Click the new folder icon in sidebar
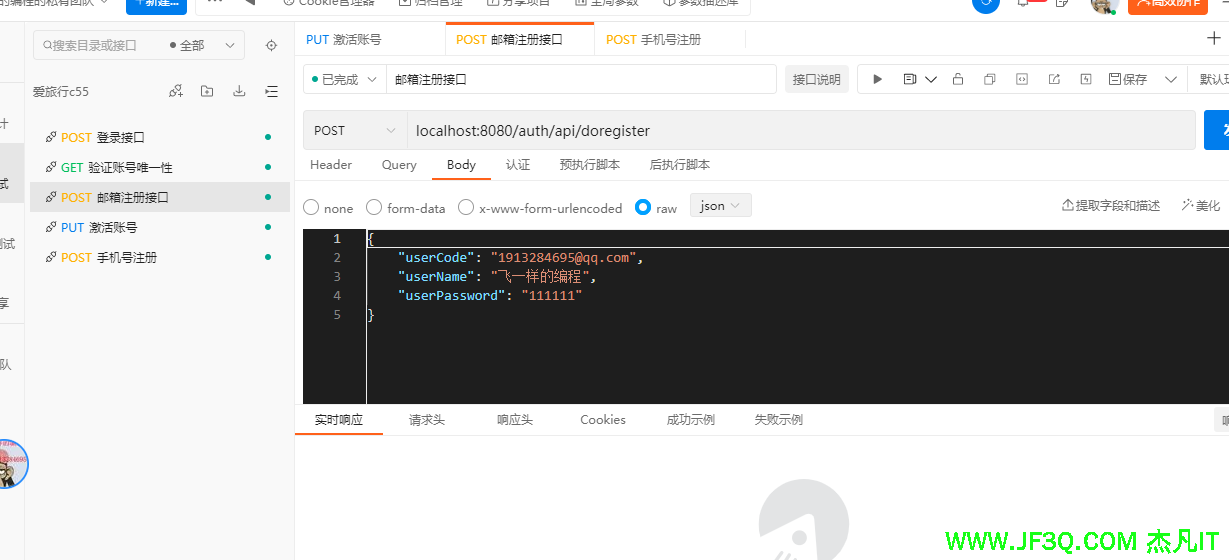Image resolution: width=1229 pixels, height=560 pixels. [x=207, y=91]
